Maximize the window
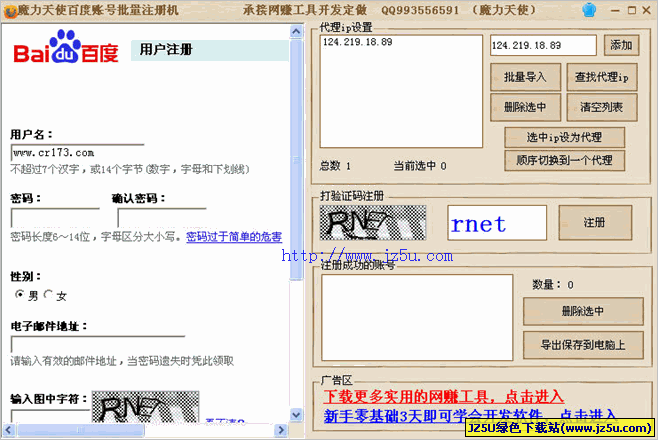 [632, 10]
